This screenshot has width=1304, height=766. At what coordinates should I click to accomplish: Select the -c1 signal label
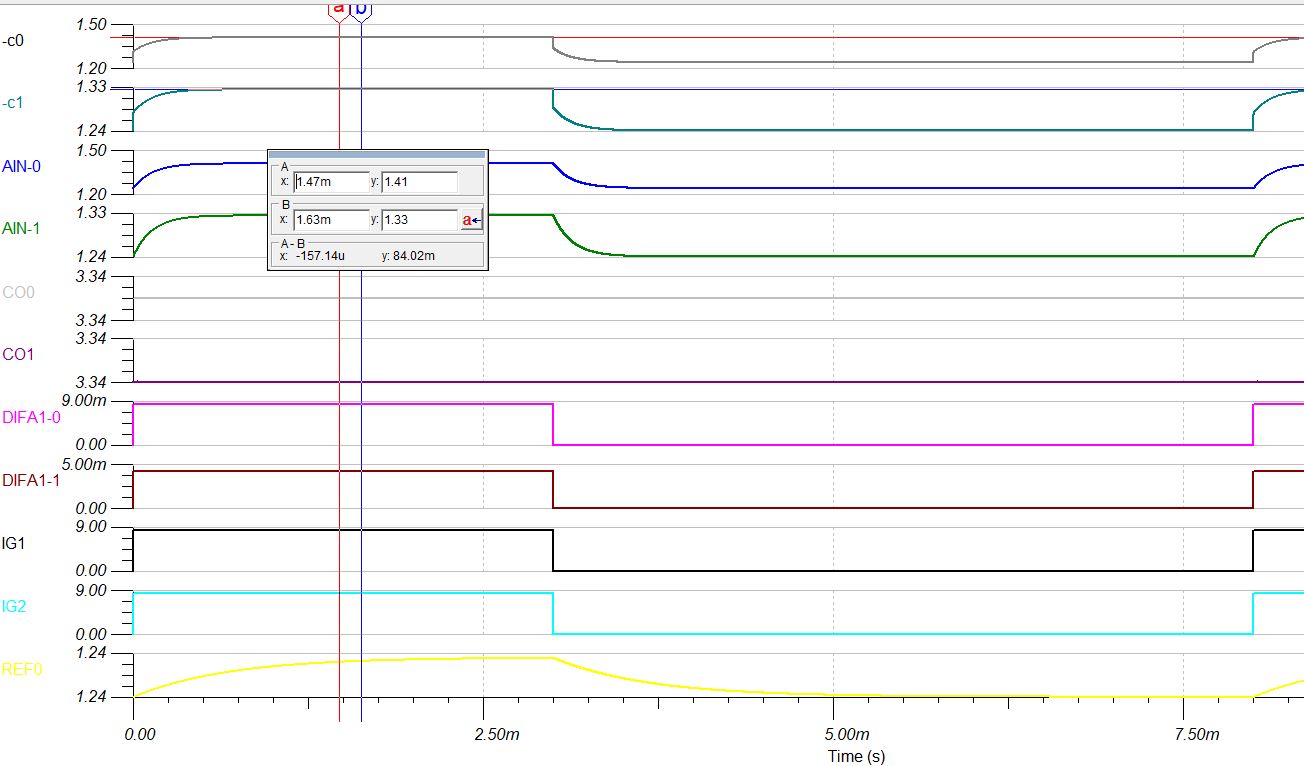(15, 103)
